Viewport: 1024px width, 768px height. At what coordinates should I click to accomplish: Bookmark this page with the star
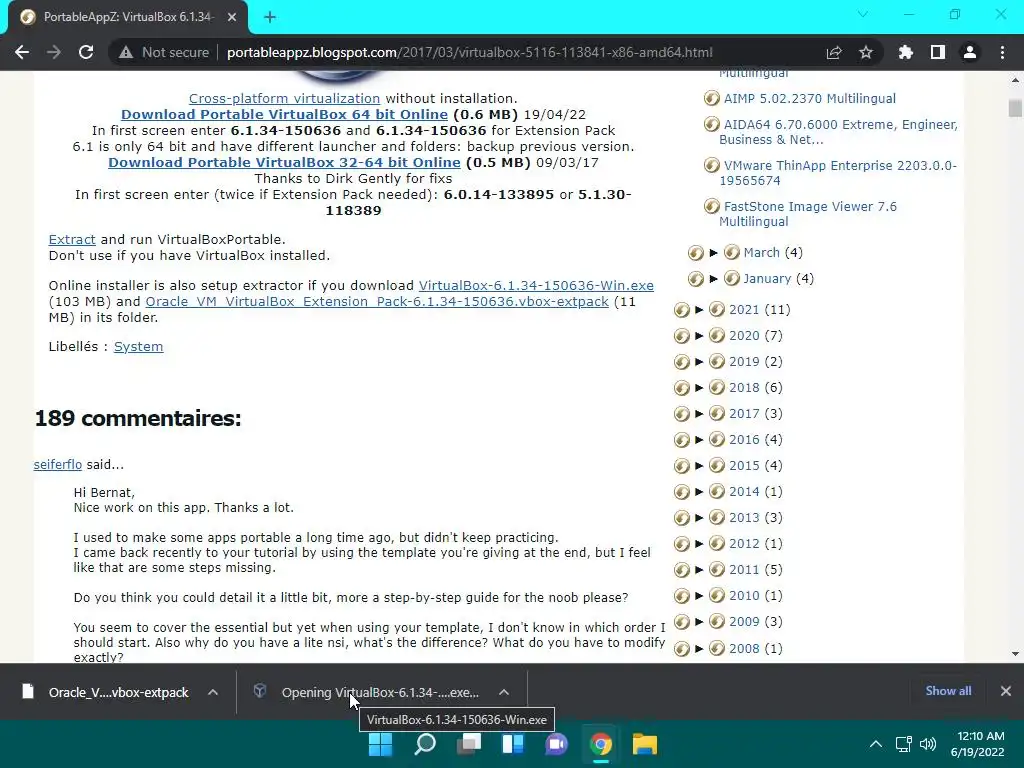(866, 52)
